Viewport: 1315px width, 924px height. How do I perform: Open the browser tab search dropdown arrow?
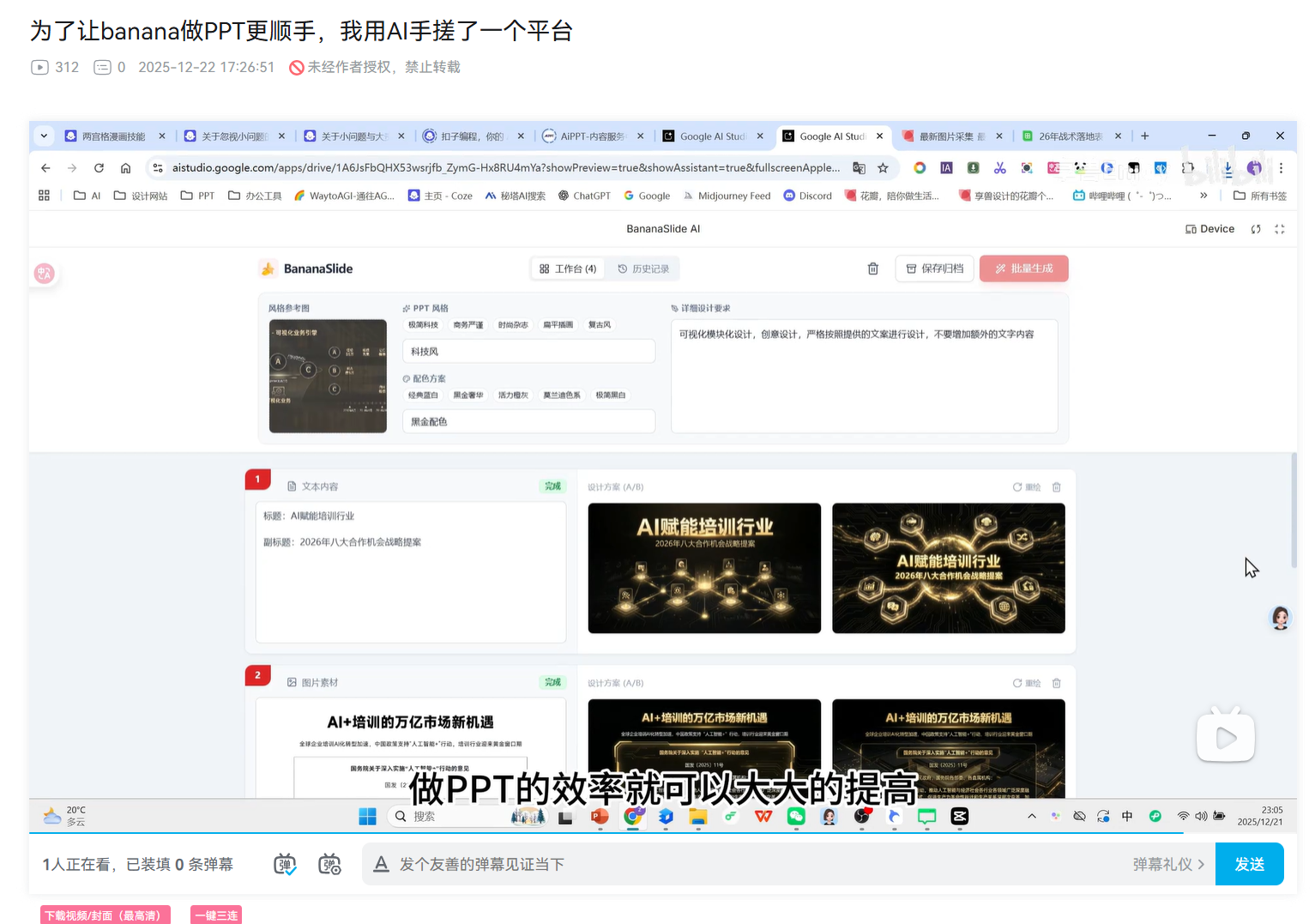pos(44,136)
